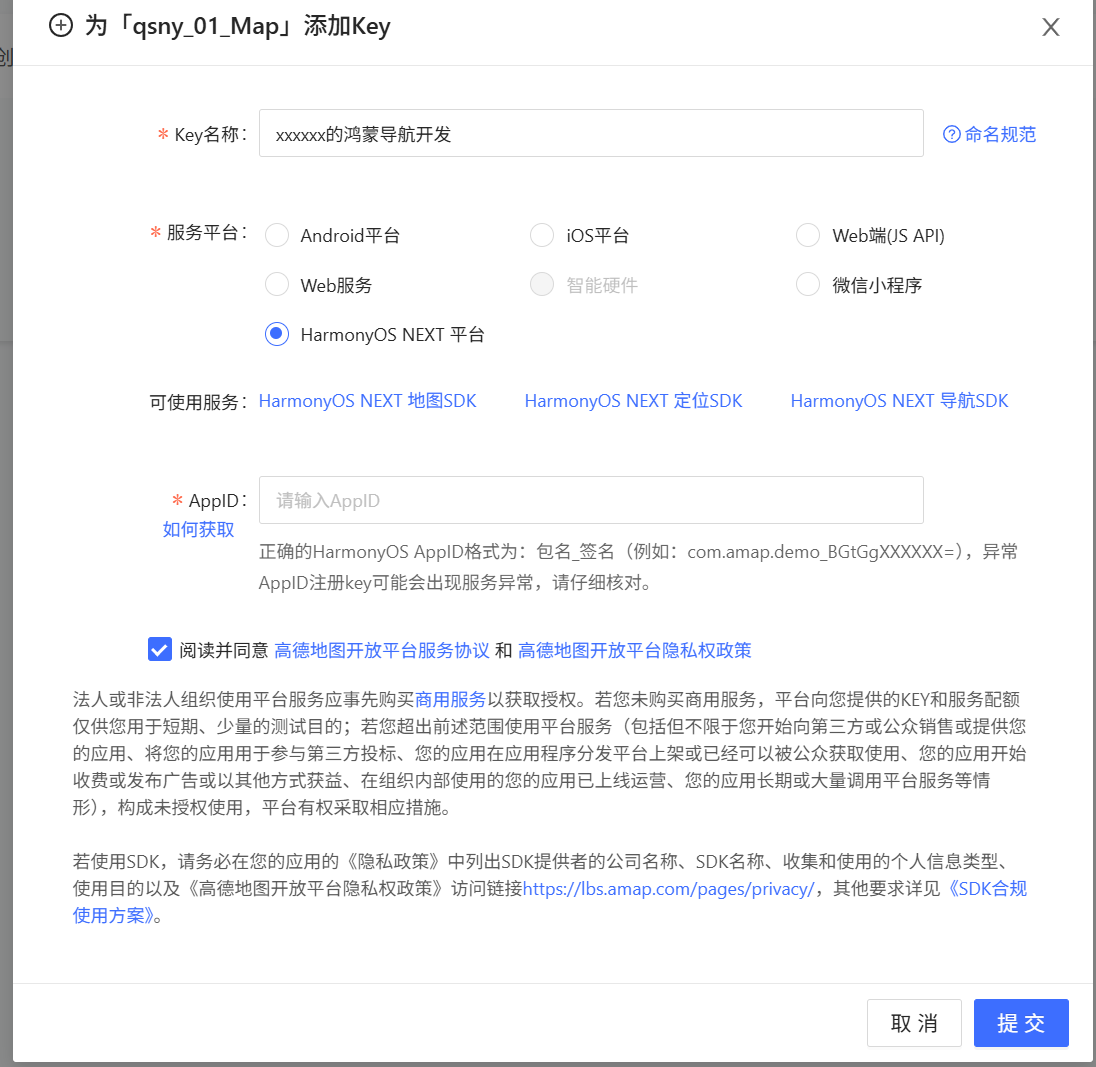The width and height of the screenshot is (1096, 1067).
Task: Open the HarmonyOS NEXT 导航SDK link
Action: click(x=900, y=401)
